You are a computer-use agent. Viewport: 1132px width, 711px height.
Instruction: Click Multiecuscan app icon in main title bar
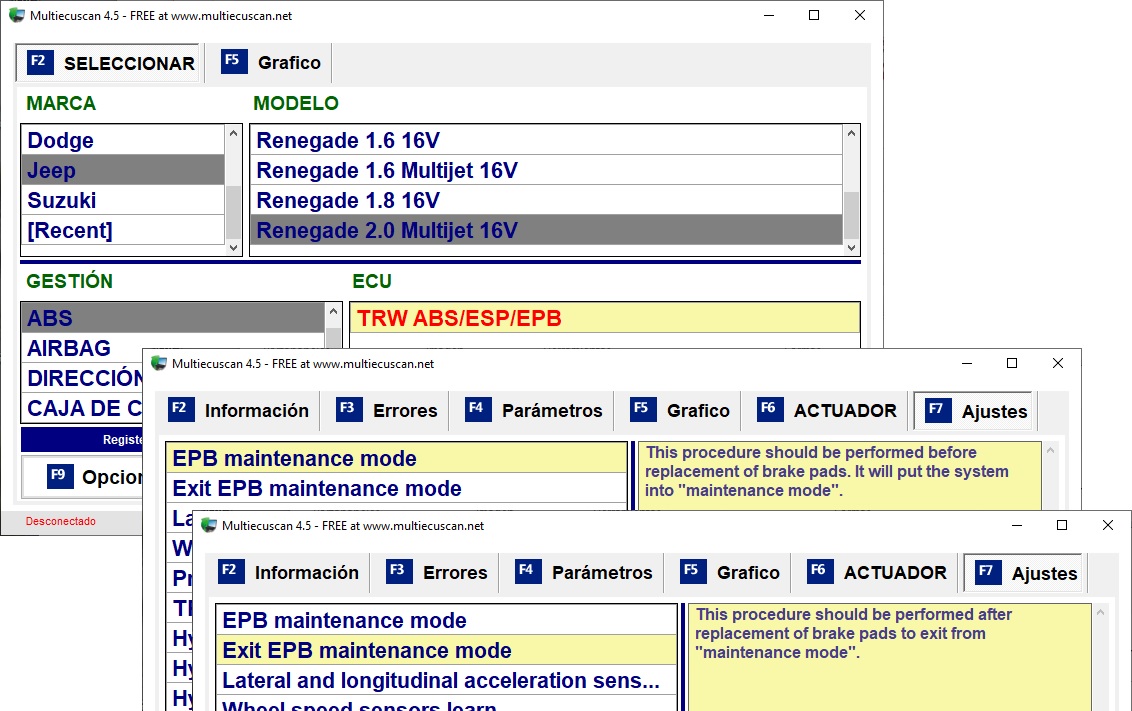click(x=17, y=15)
